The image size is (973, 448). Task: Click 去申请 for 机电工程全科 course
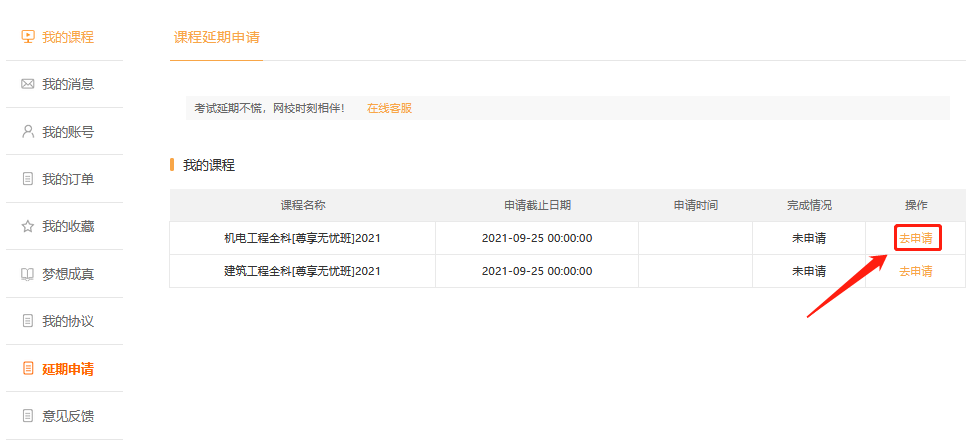(915, 238)
